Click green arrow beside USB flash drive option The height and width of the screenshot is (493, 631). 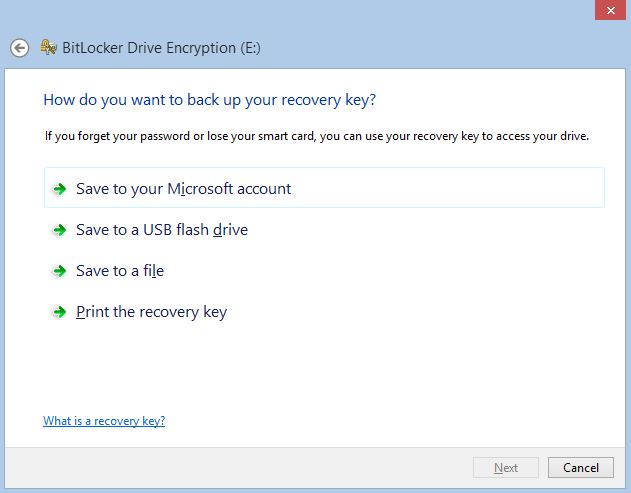coord(60,230)
